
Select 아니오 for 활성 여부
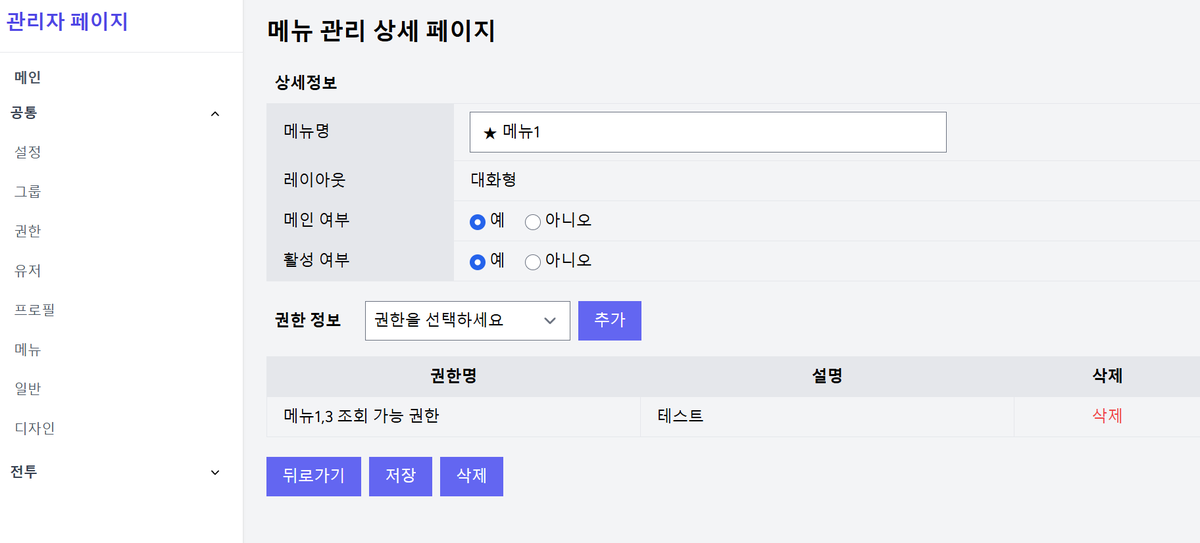pyautogui.click(x=533, y=261)
